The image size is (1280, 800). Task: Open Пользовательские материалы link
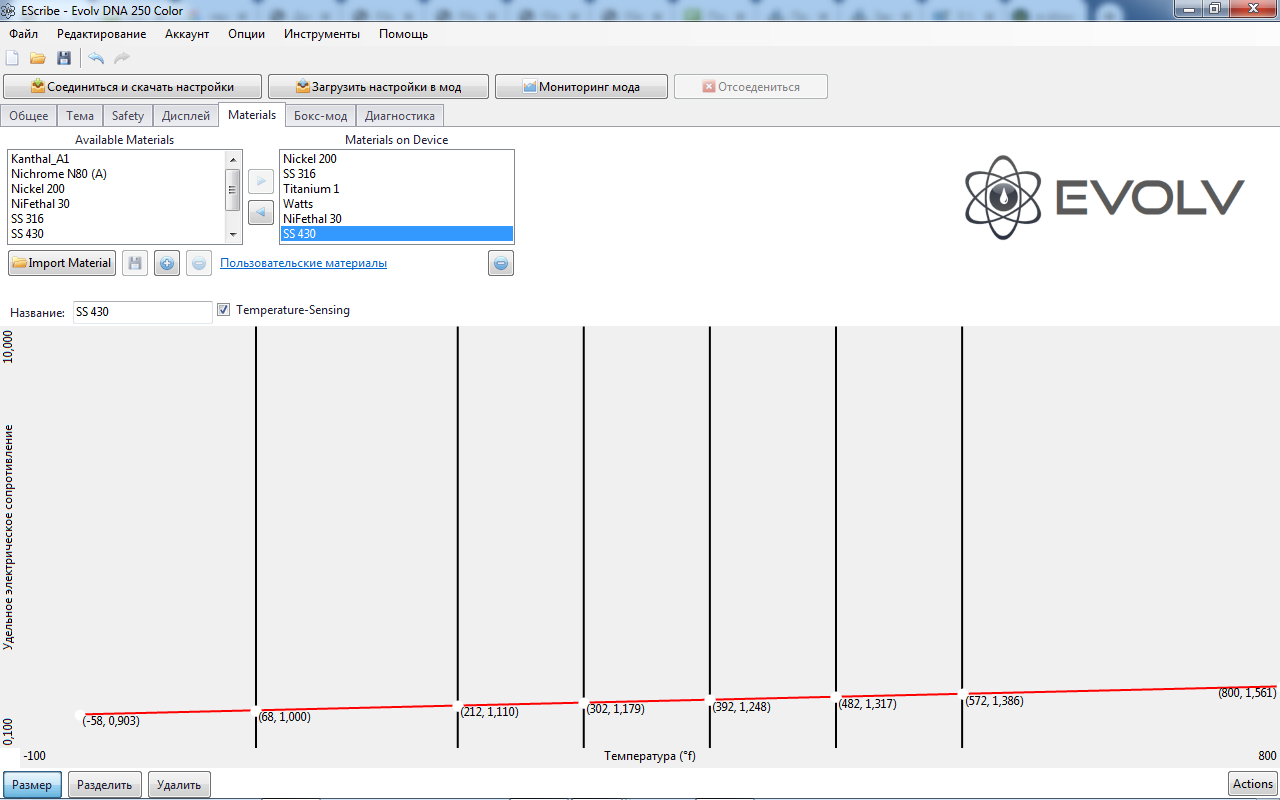click(303, 263)
